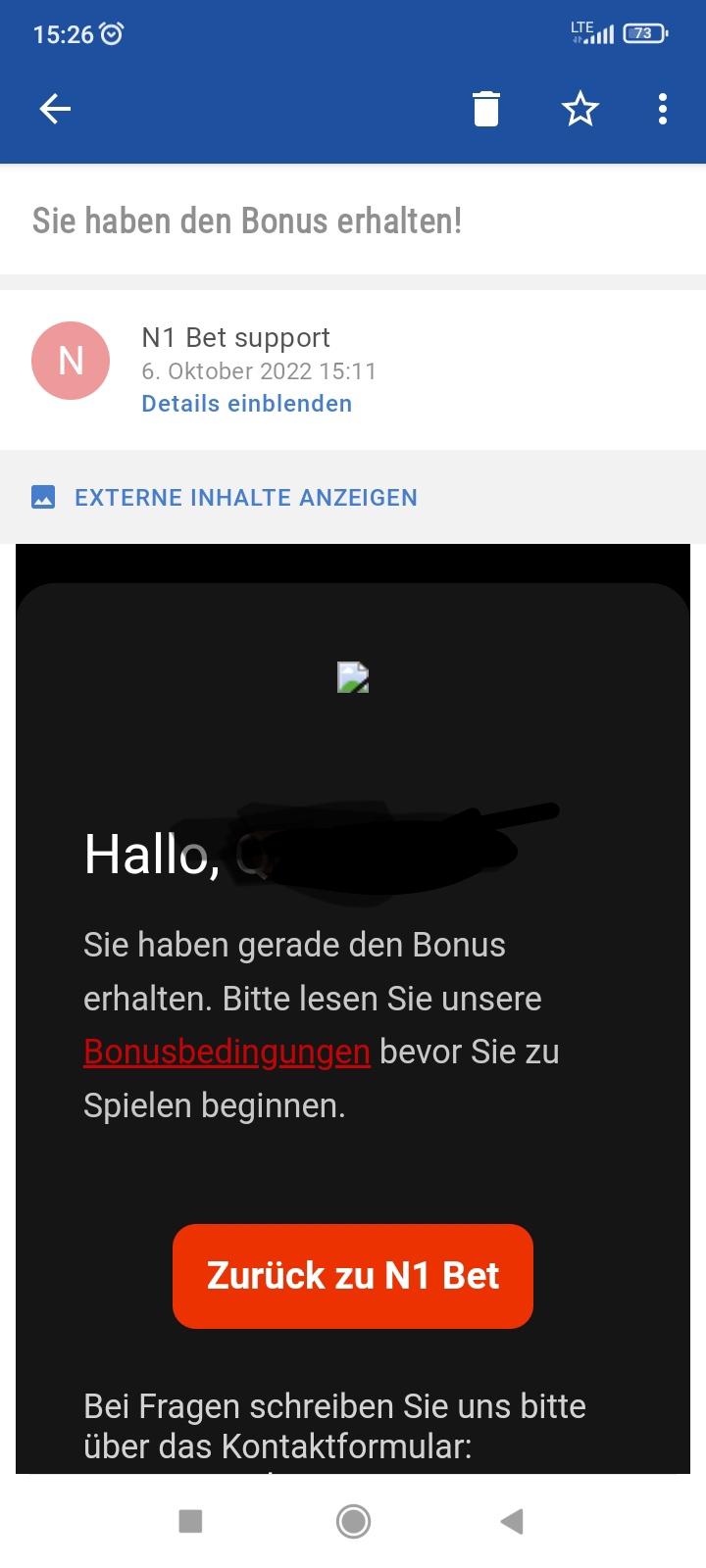Show external content via EXTERNE INHALTE ANZEIGEN
706x1568 pixels.
point(246,498)
